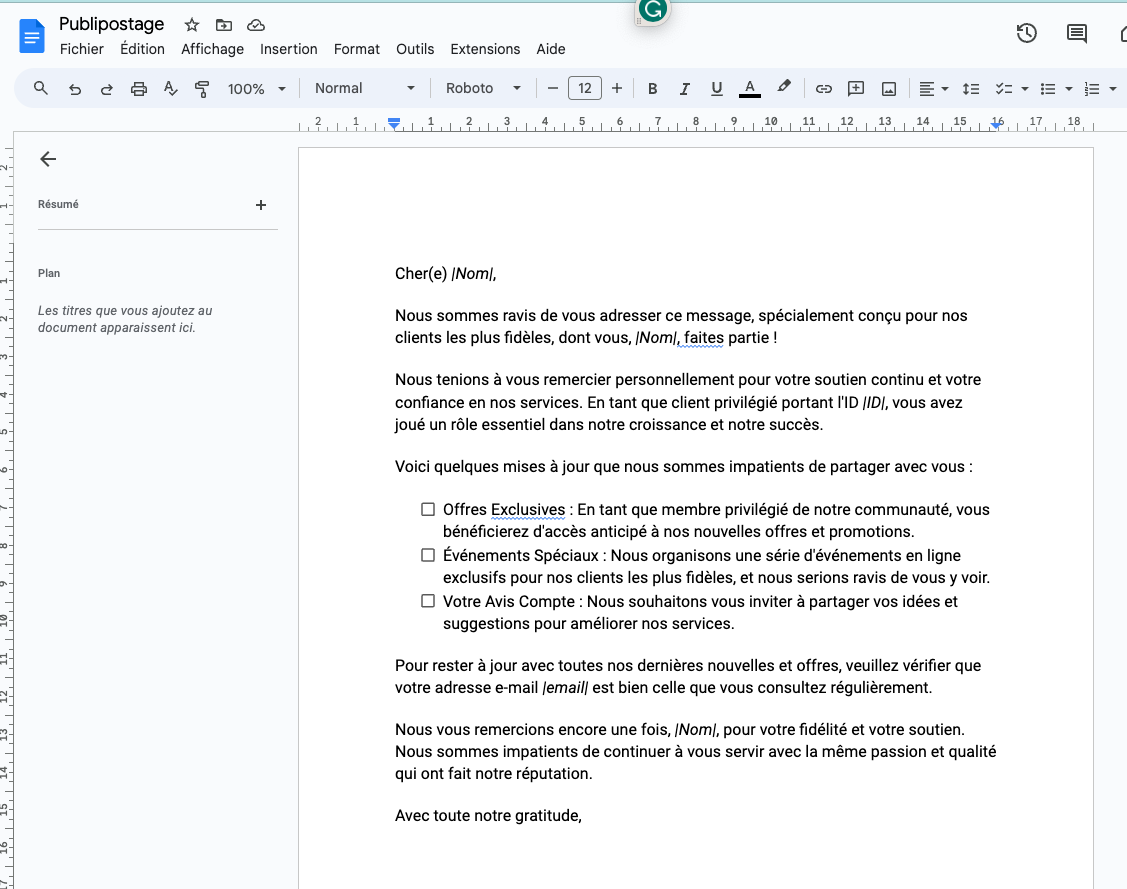Image resolution: width=1127 pixels, height=889 pixels.
Task: Open the Insertion menu
Action: coord(288,49)
